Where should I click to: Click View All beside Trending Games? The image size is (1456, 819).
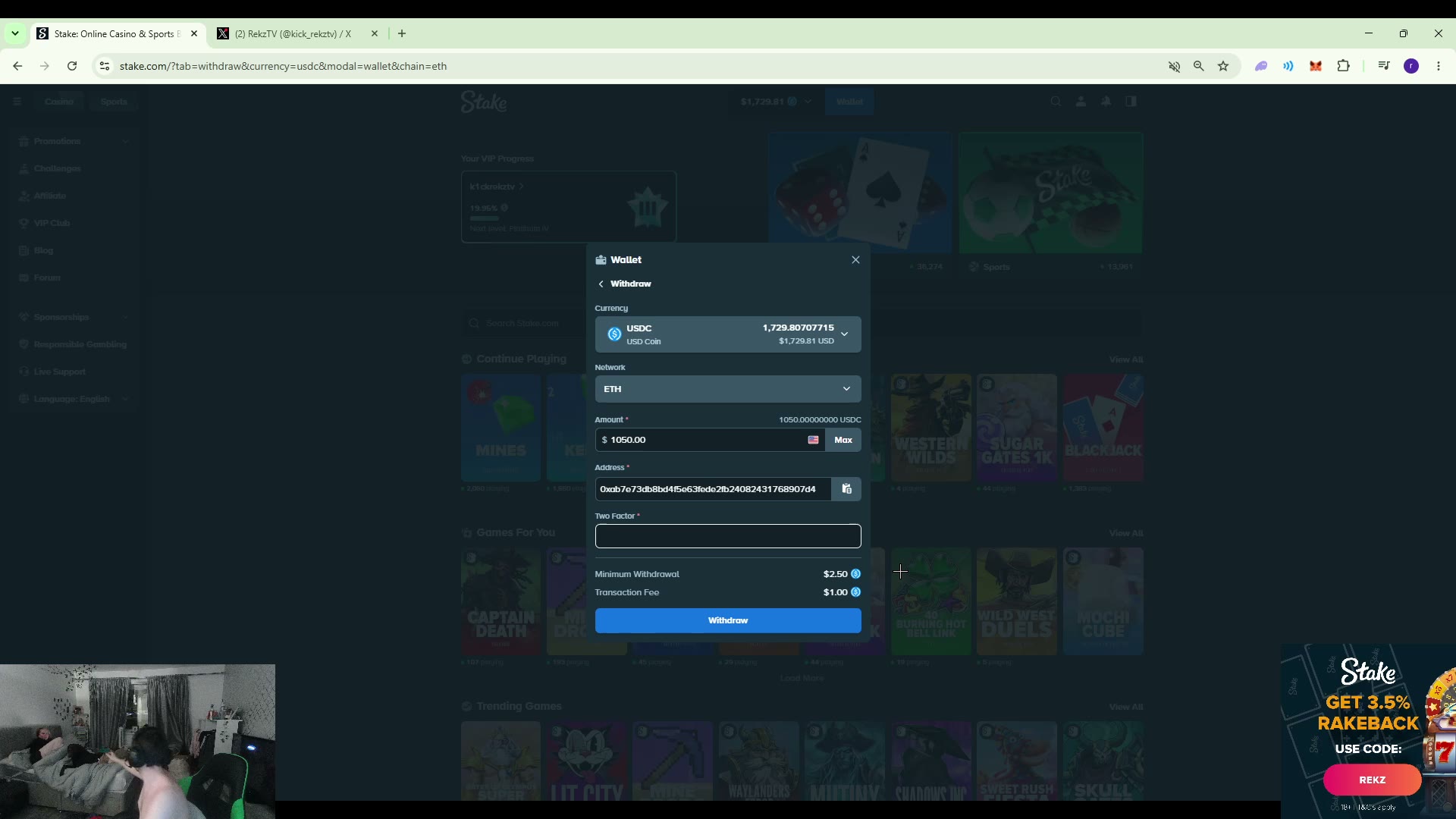click(1126, 707)
